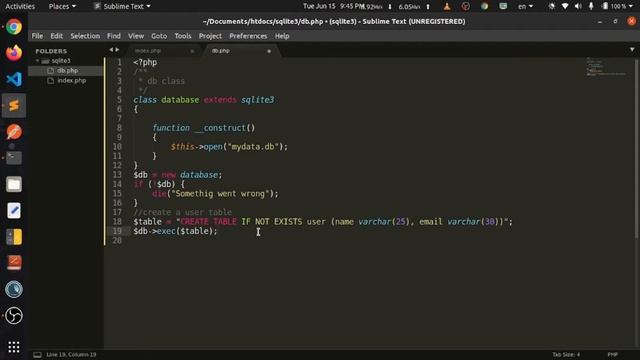Open the Tools menu
Image resolution: width=640 pixels, height=360 pixels.
coord(183,36)
